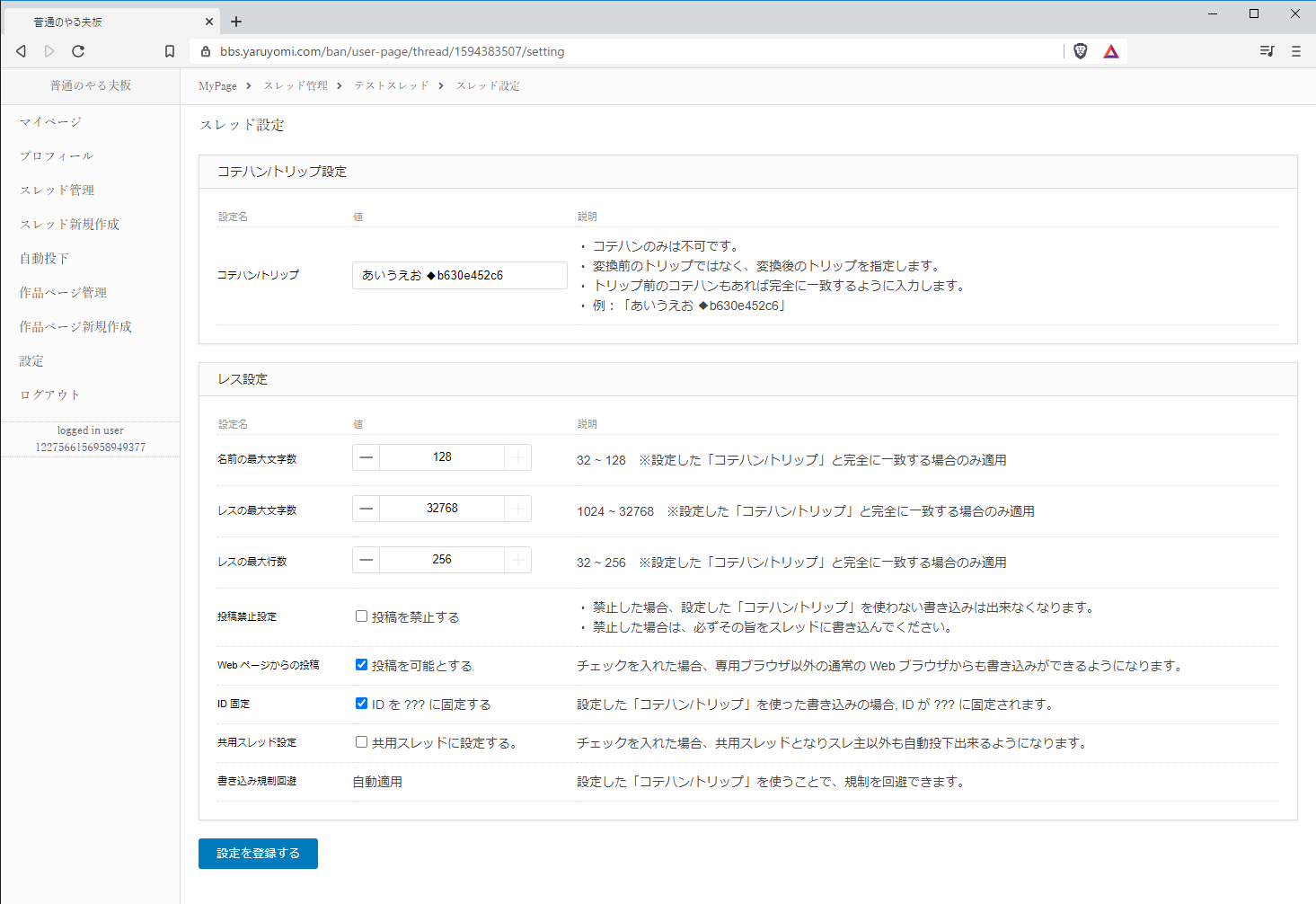Image resolution: width=1316 pixels, height=904 pixels.
Task: Open ログアウト from the sidebar
Action: (x=49, y=394)
